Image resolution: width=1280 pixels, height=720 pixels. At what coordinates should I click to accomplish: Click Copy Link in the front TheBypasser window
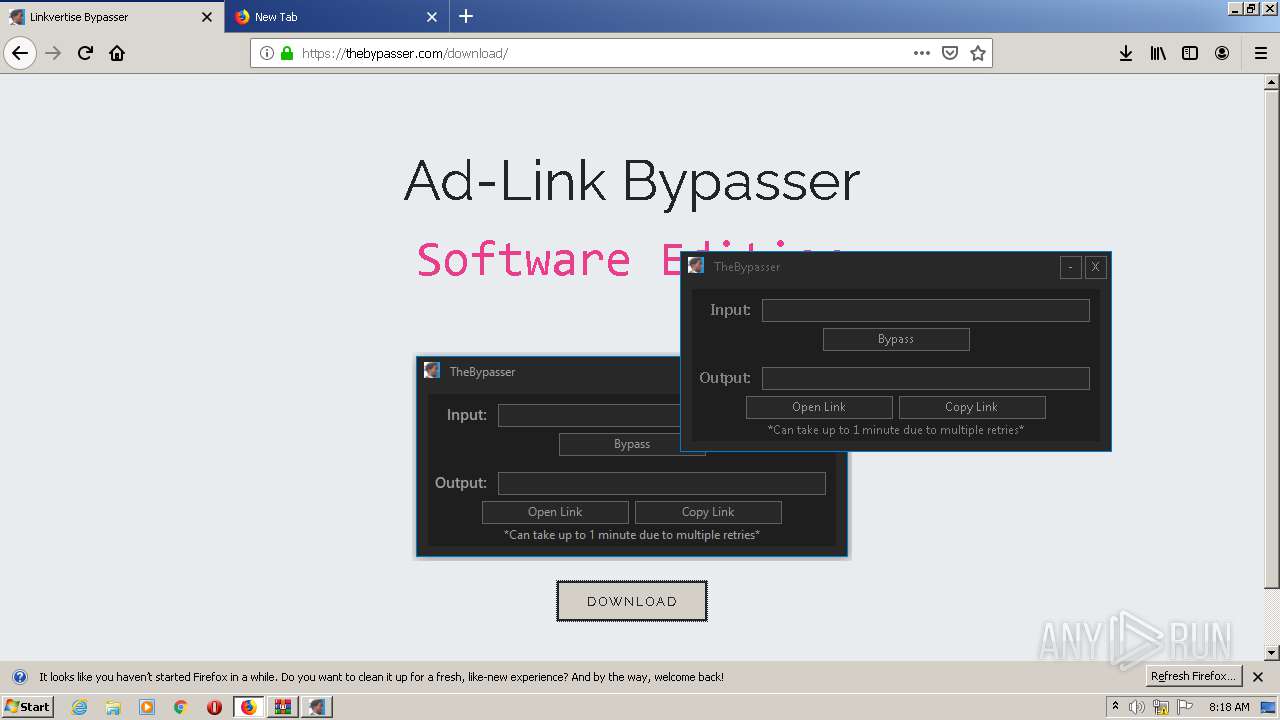(x=972, y=407)
